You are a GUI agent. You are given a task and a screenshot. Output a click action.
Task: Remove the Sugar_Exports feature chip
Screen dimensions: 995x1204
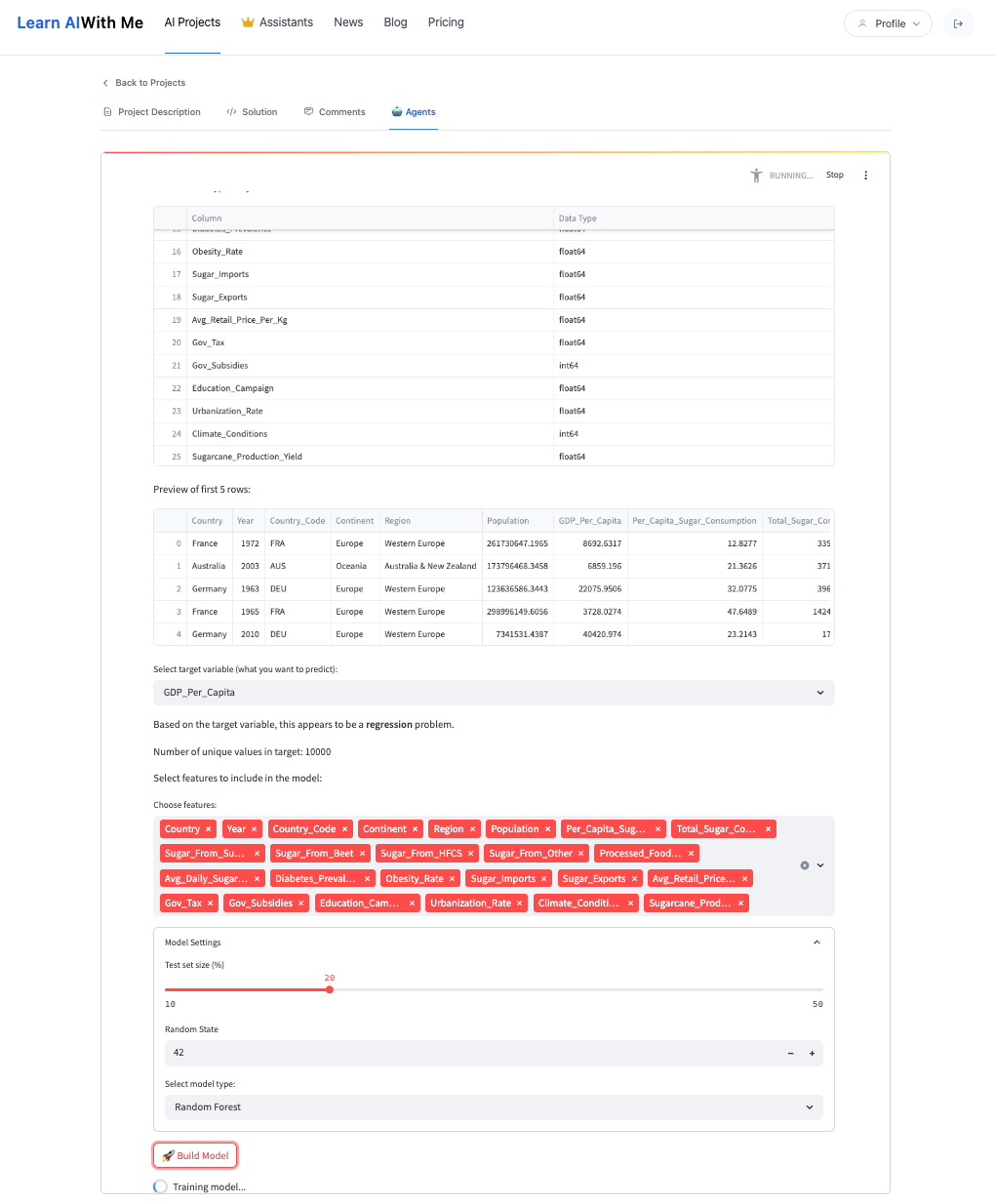[x=634, y=879]
